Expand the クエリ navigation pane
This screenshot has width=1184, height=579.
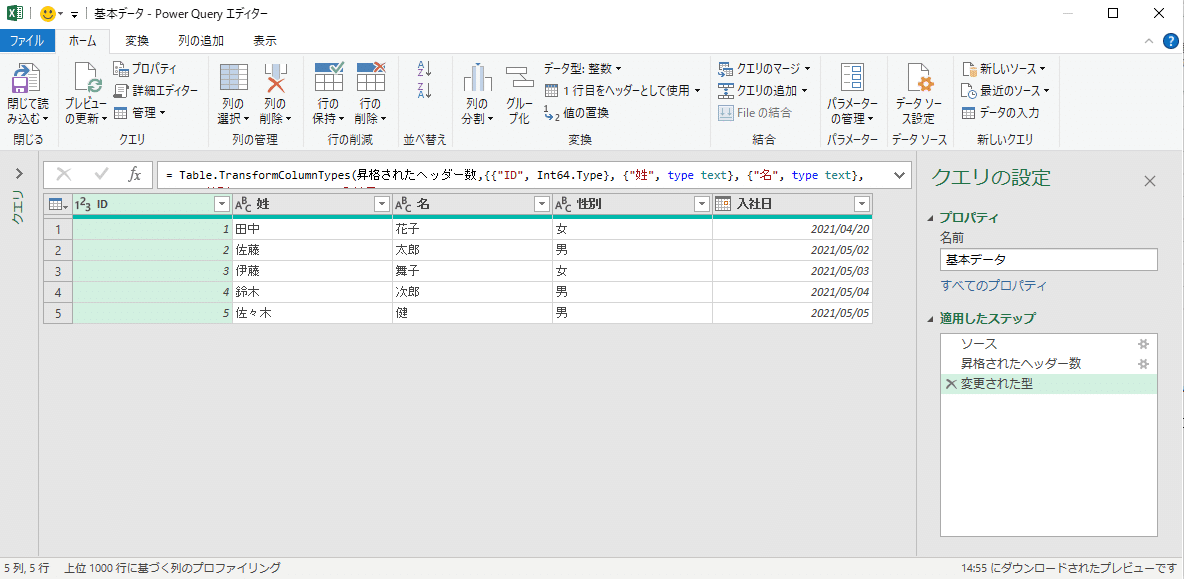(18, 173)
